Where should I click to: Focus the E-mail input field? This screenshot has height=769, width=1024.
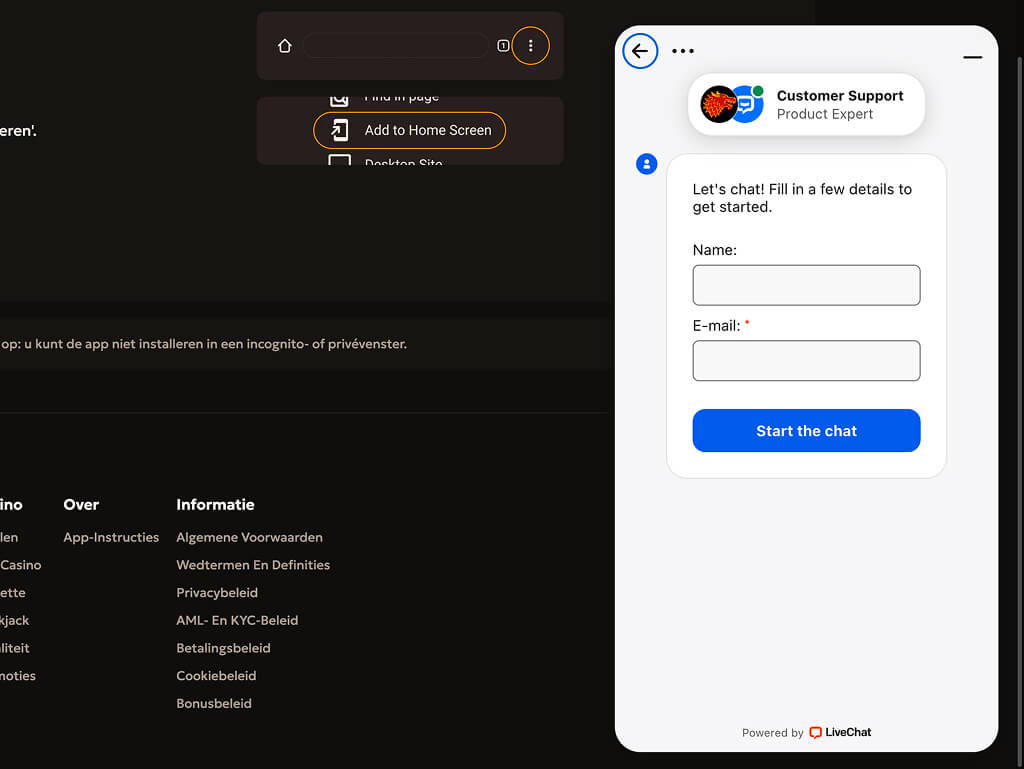[x=806, y=360]
